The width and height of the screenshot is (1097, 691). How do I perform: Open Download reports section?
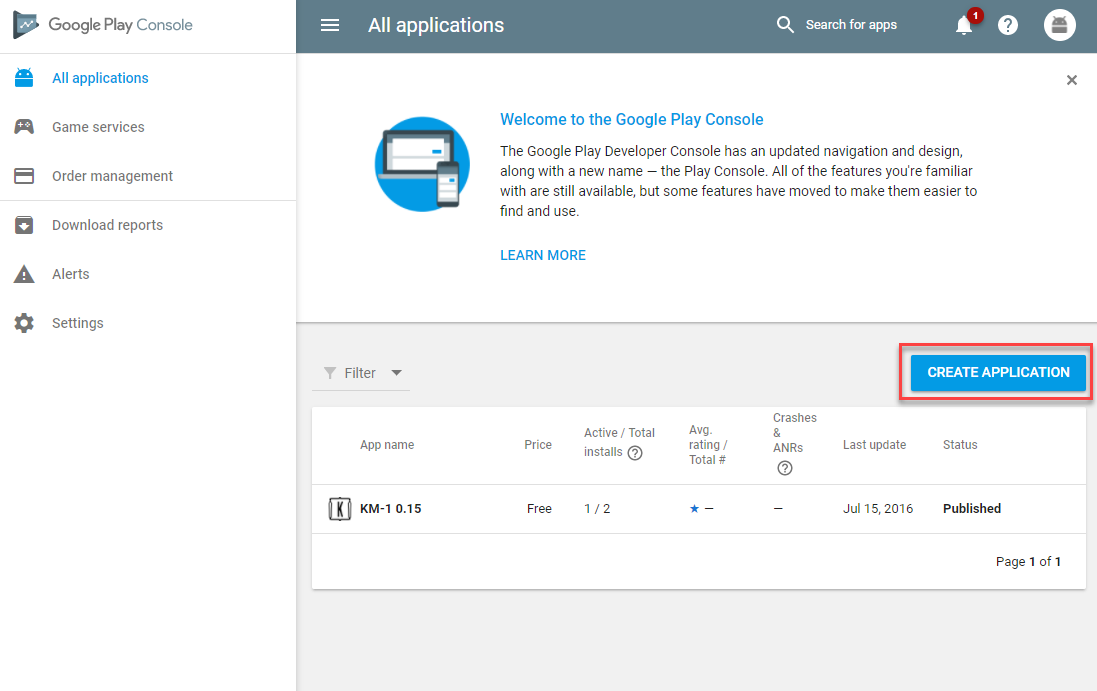pyautogui.click(x=107, y=225)
